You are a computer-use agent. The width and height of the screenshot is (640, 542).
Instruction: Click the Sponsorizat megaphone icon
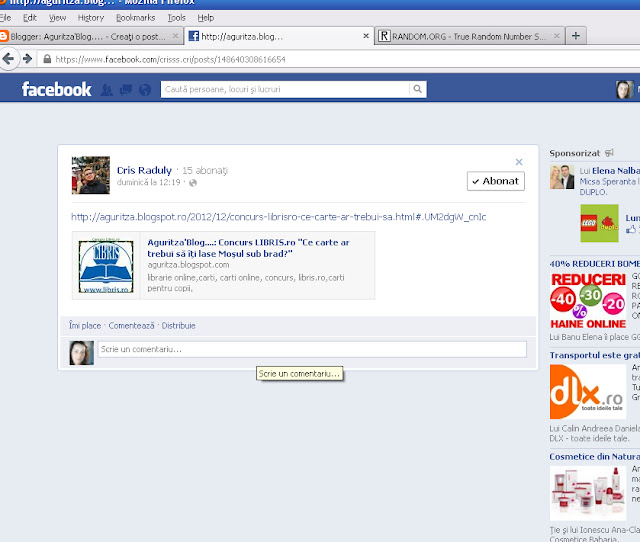(x=609, y=153)
